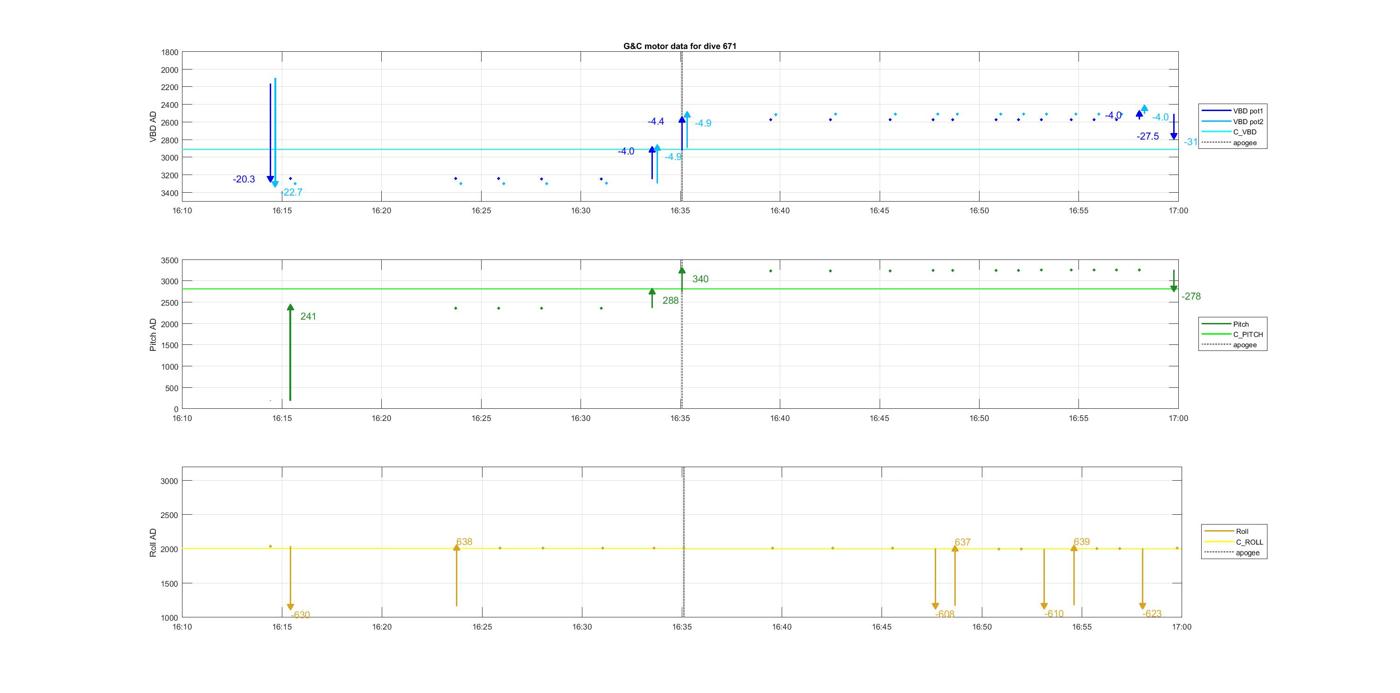
Task: Click the '-27.5' VBD data label
Action: (x=1148, y=137)
